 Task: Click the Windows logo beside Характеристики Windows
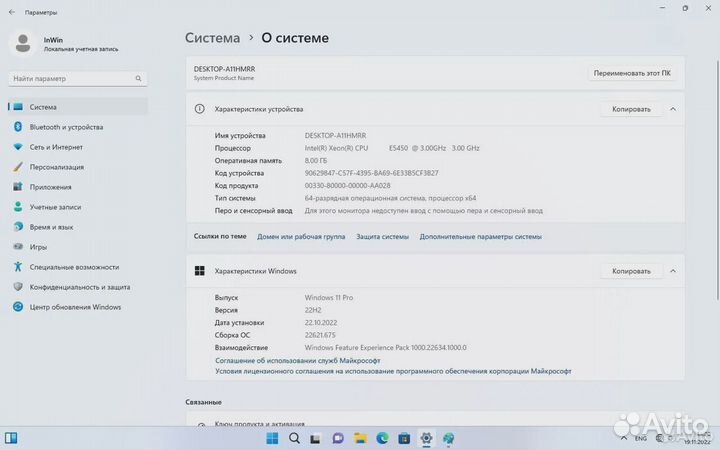click(199, 271)
